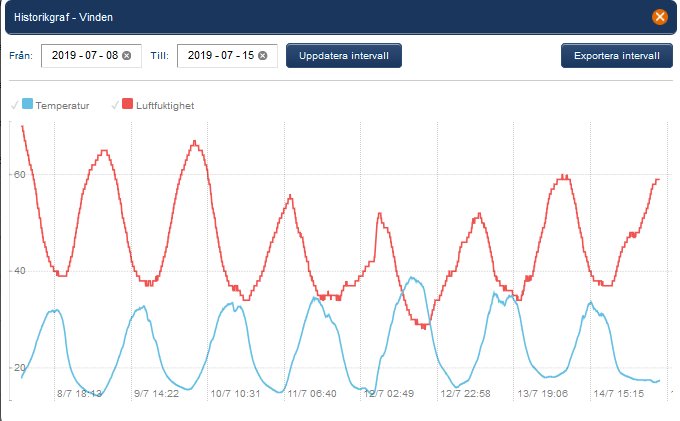This screenshot has width=680, height=421.
Task: Click the blue Temperatur color swatch
Action: point(27,104)
